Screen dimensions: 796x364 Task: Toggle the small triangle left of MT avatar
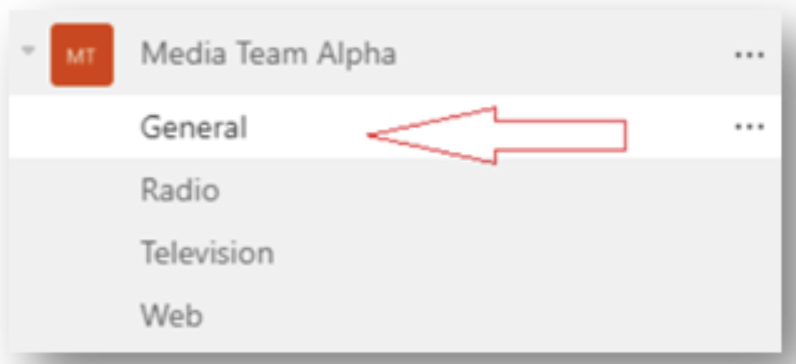pyautogui.click(x=28, y=50)
